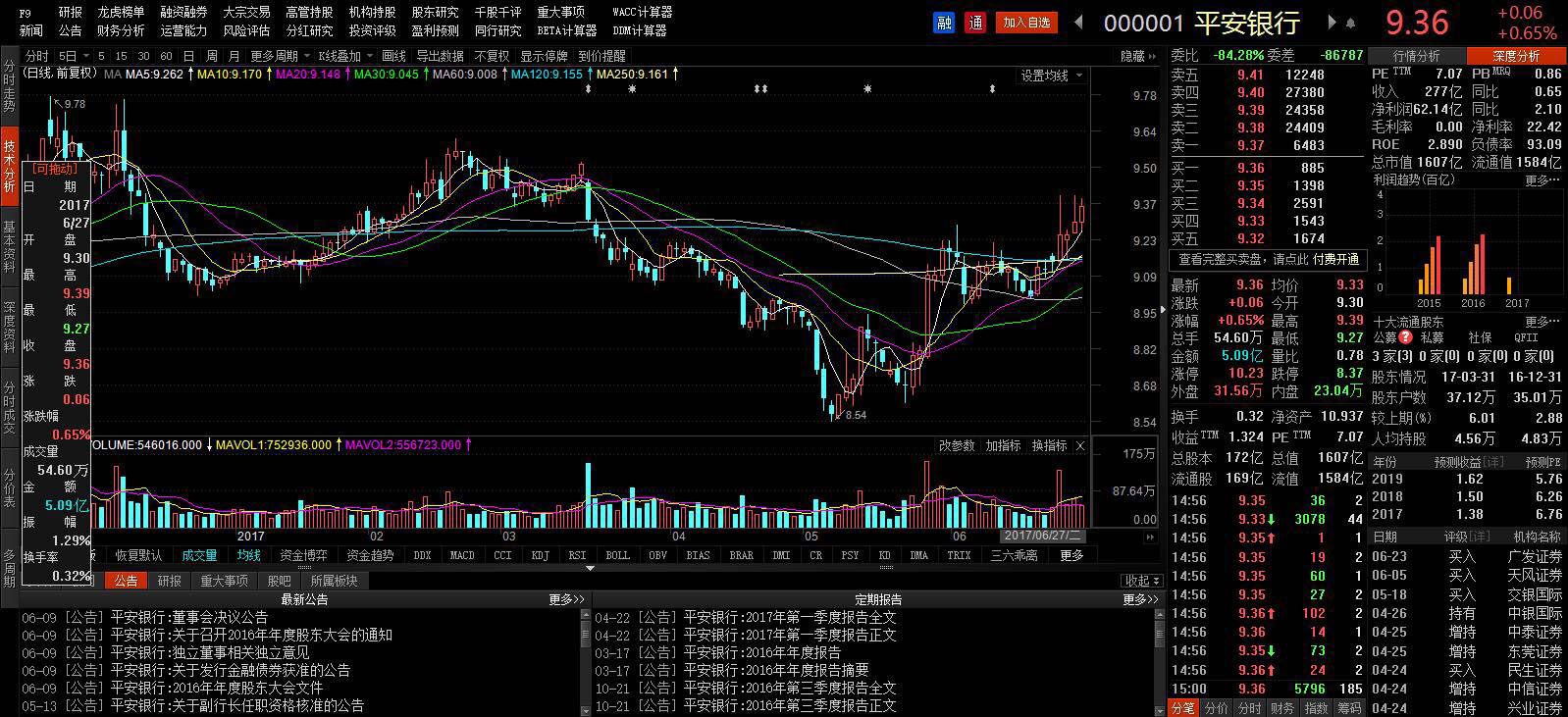Viewport: 1568px width, 717px height.
Task: Switch to the 行情分析 tab
Action: coord(1416,56)
